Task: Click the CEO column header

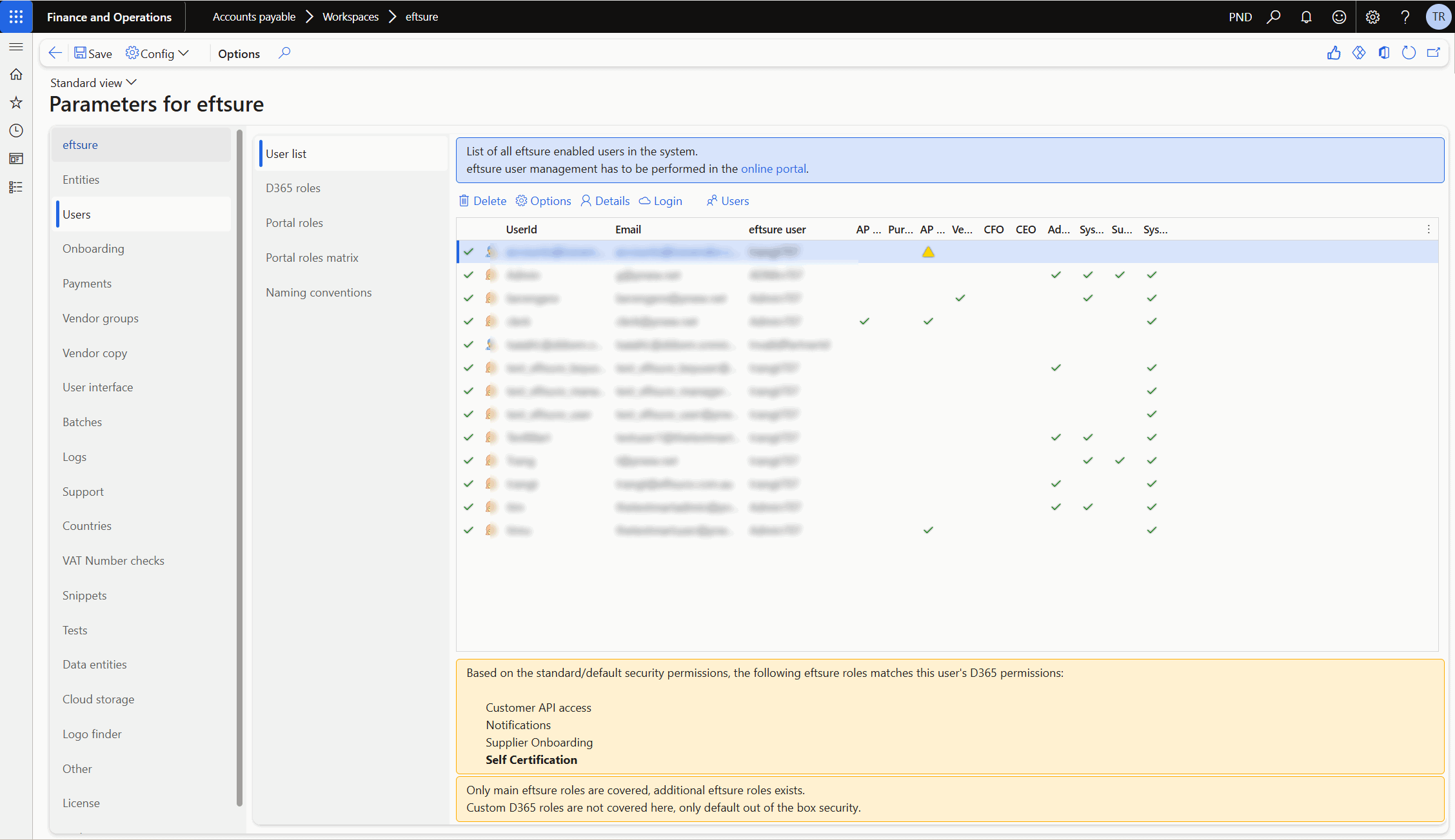Action: (1025, 230)
